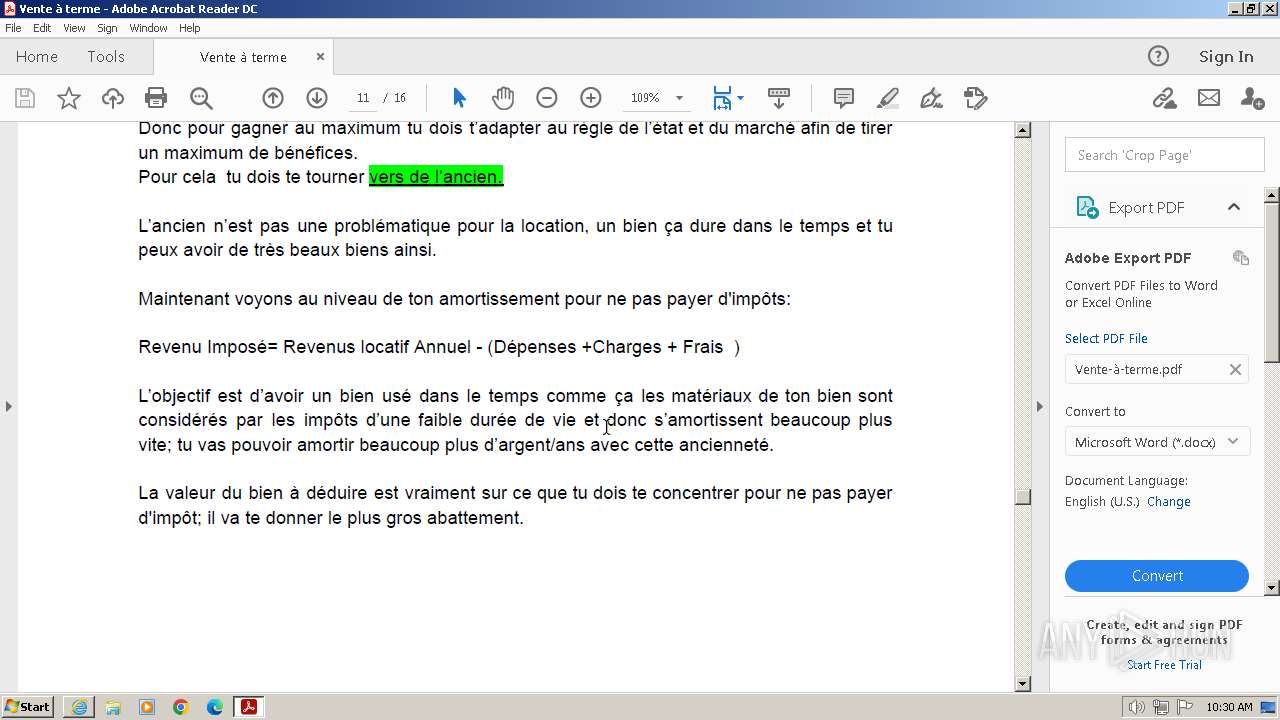Screen dimensions: 1280x720
Task: Click the right panel scrollbar thumb
Action: 1272,281
